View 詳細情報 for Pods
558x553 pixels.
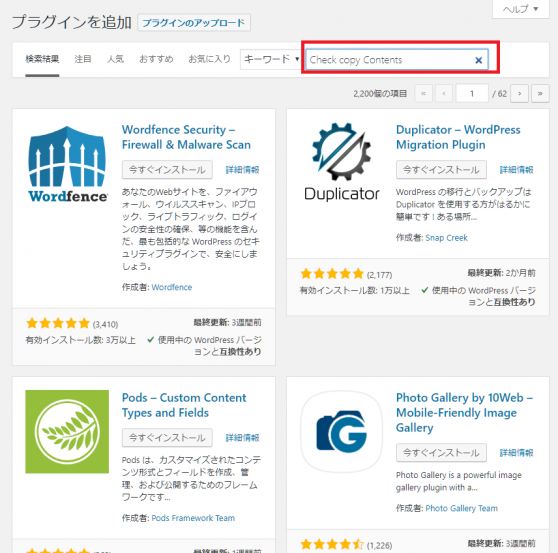click(242, 438)
